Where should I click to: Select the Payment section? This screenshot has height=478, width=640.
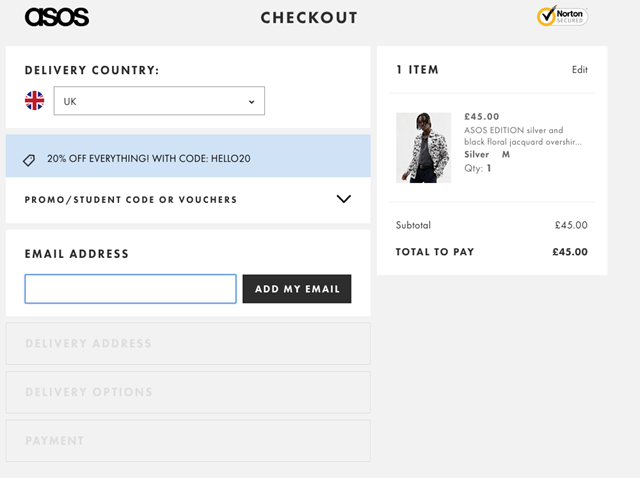point(188,440)
